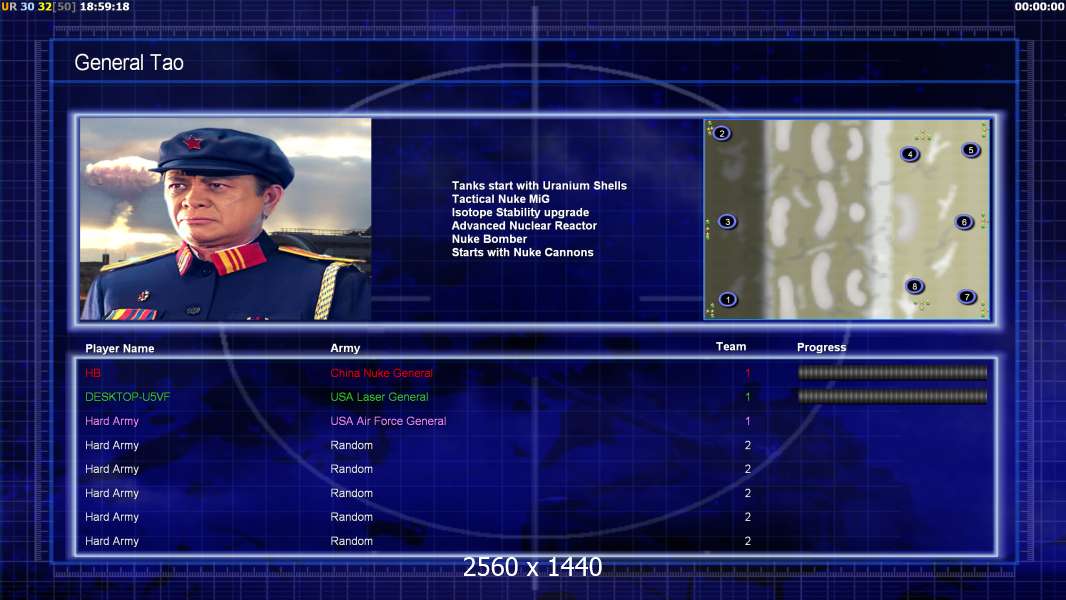1066x600 pixels.
Task: Click the Team column header
Action: 731,347
